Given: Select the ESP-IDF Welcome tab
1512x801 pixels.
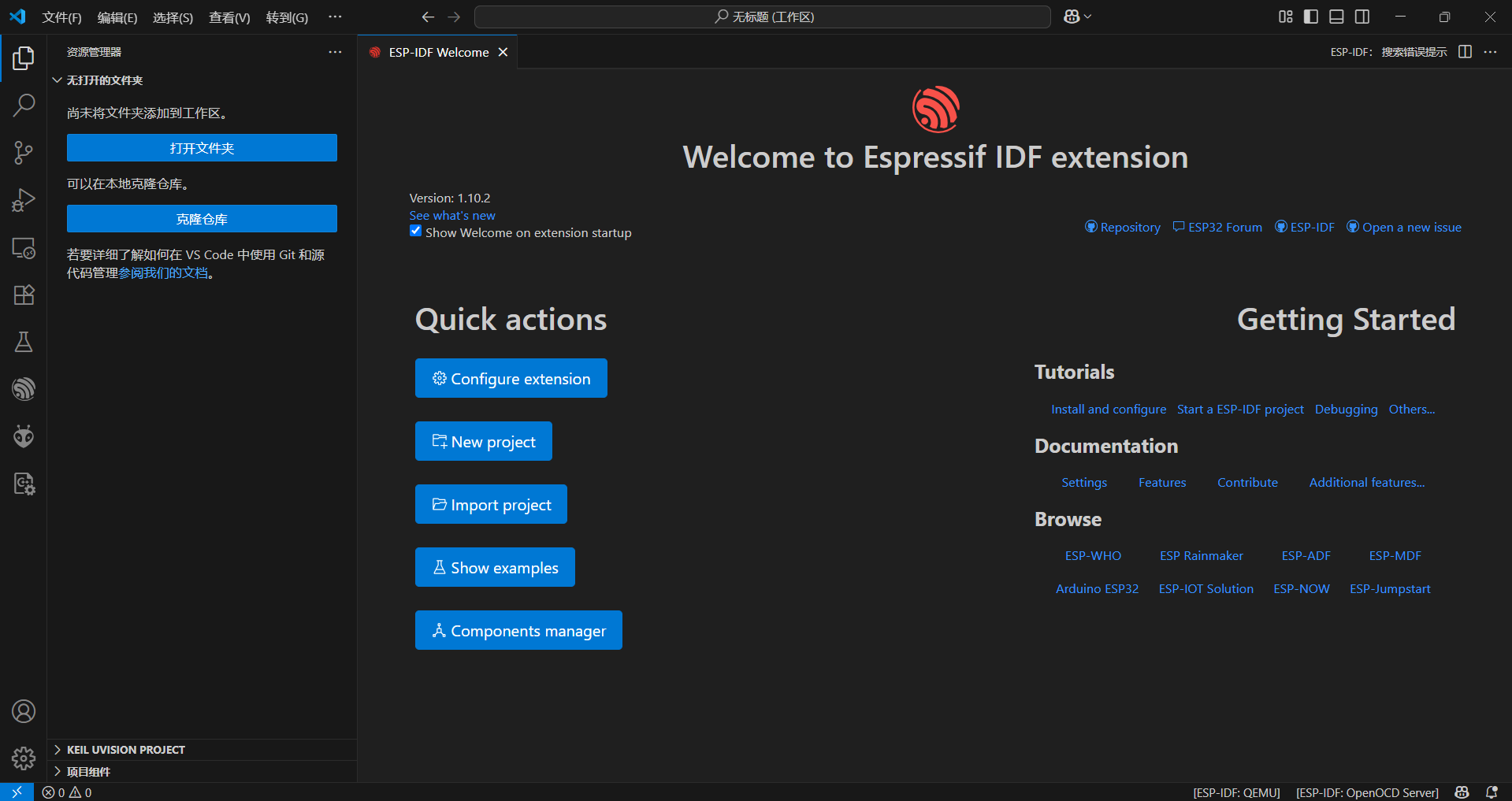Looking at the screenshot, I should pos(438,52).
